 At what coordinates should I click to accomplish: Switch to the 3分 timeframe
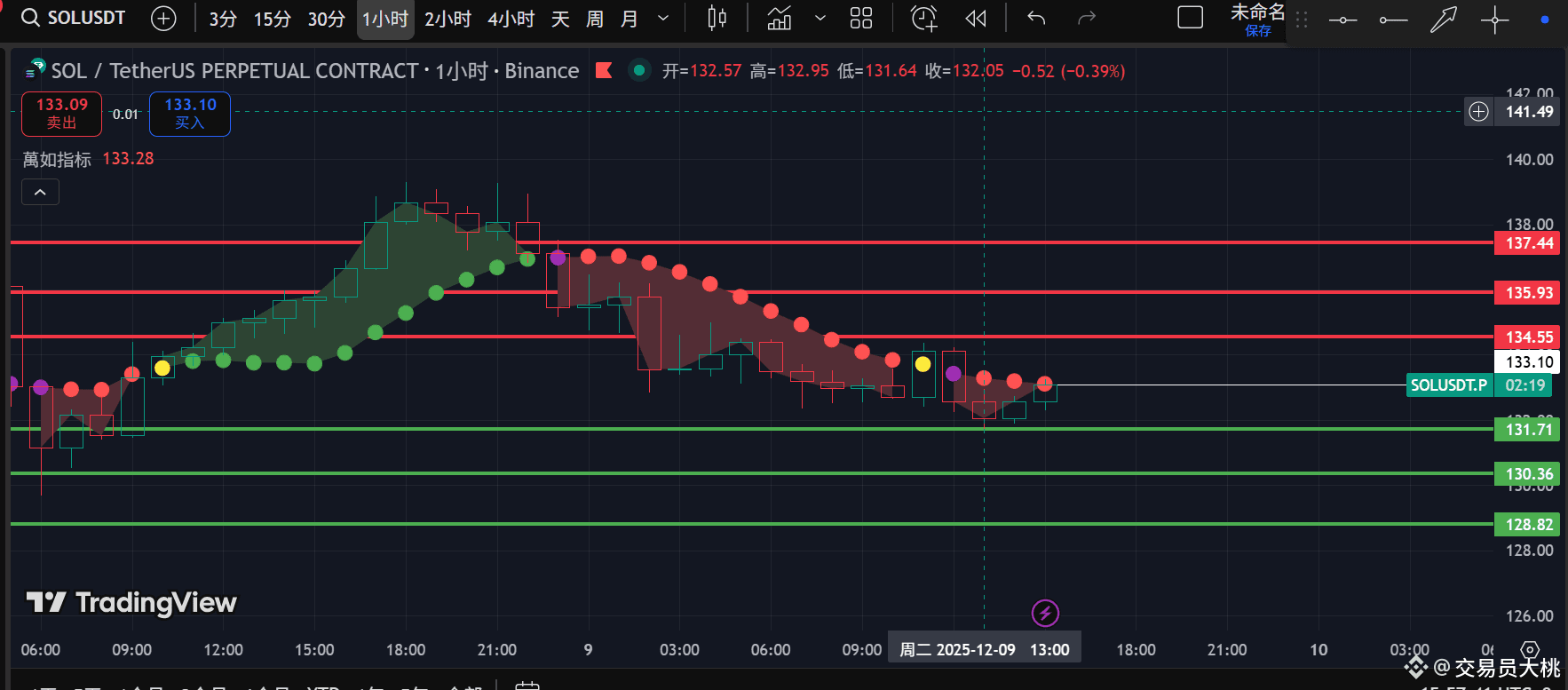223,19
